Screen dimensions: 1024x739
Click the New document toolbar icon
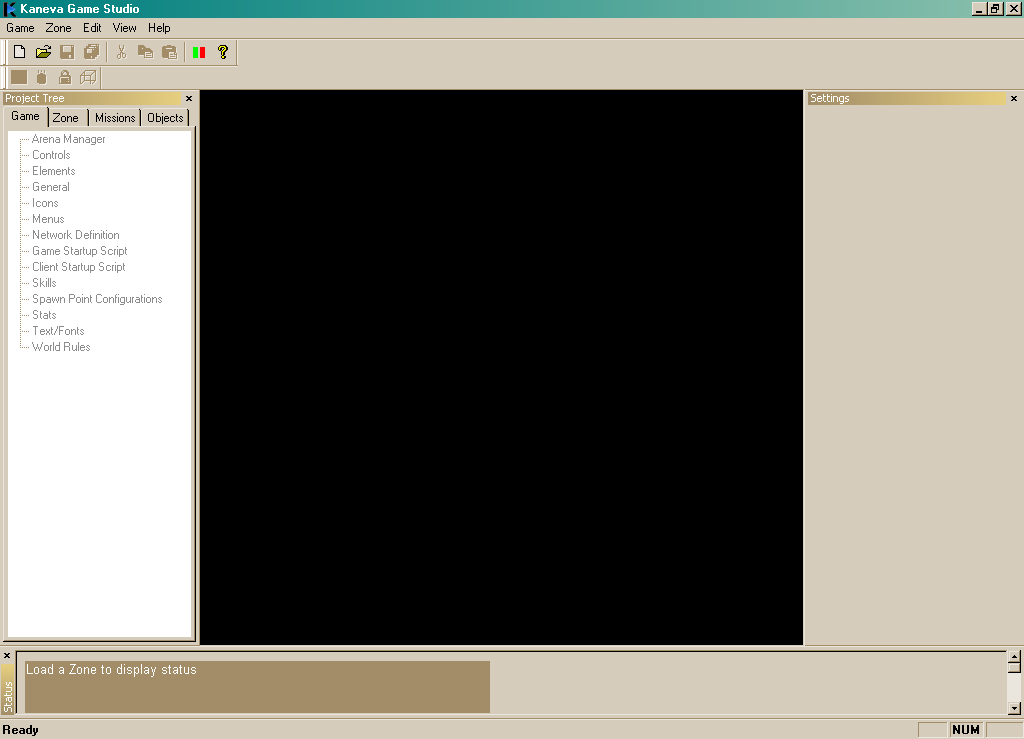(20, 52)
